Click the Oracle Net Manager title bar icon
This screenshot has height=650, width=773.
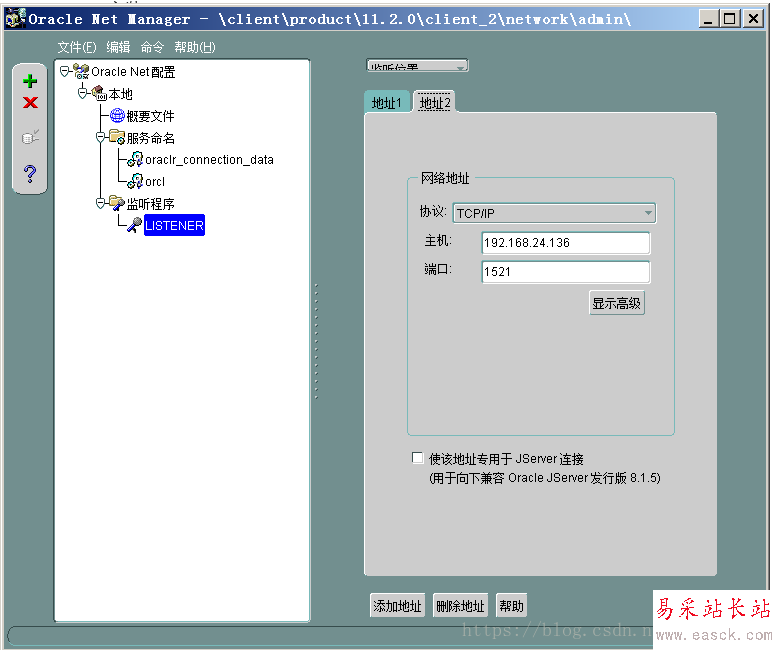(x=15, y=19)
